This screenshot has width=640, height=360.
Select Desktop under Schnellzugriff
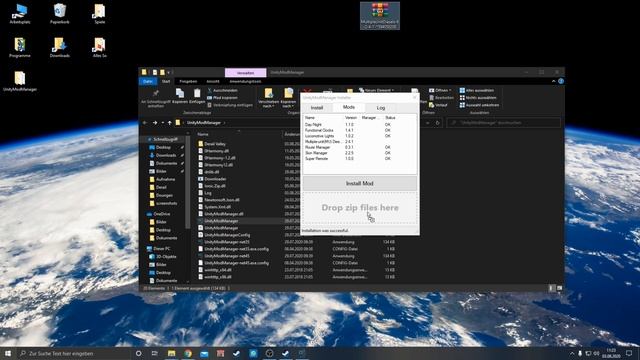[163, 147]
